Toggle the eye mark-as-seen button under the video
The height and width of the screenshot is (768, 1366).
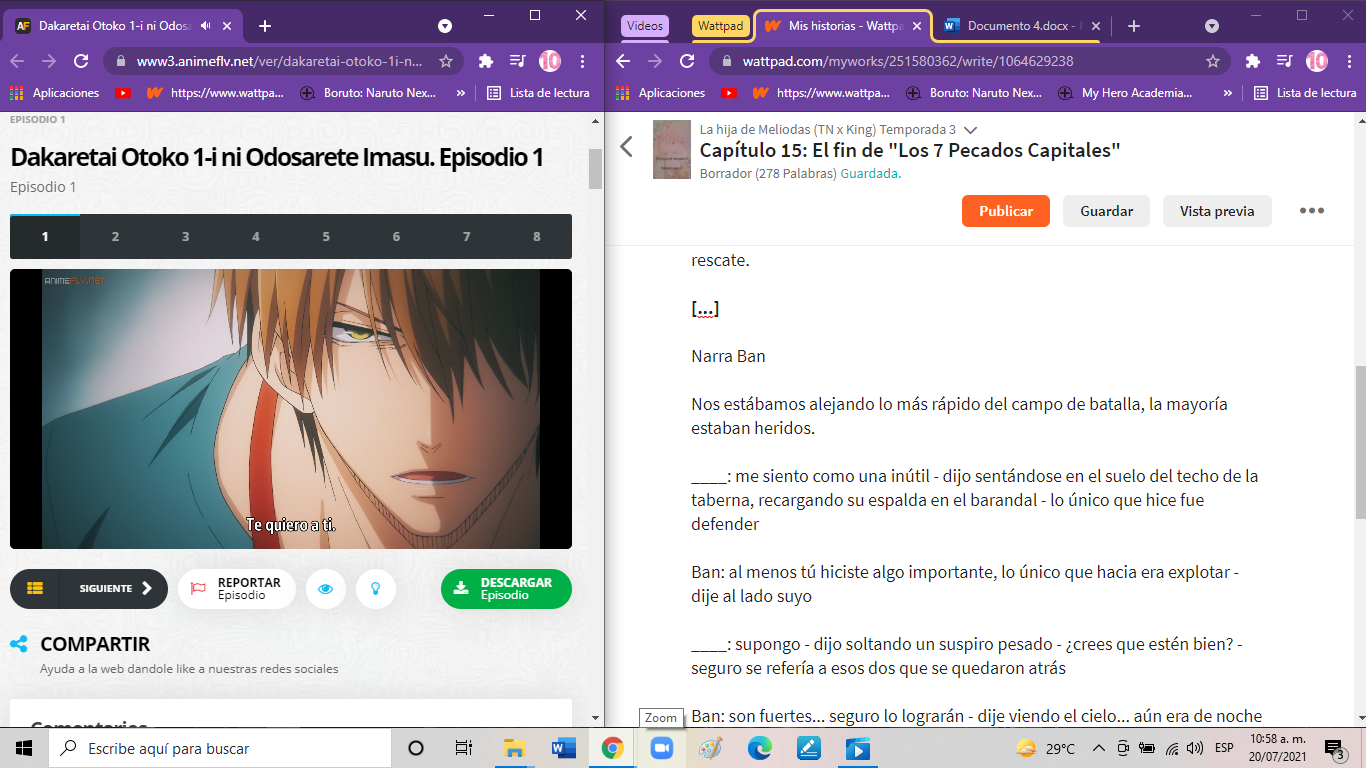[326, 589]
